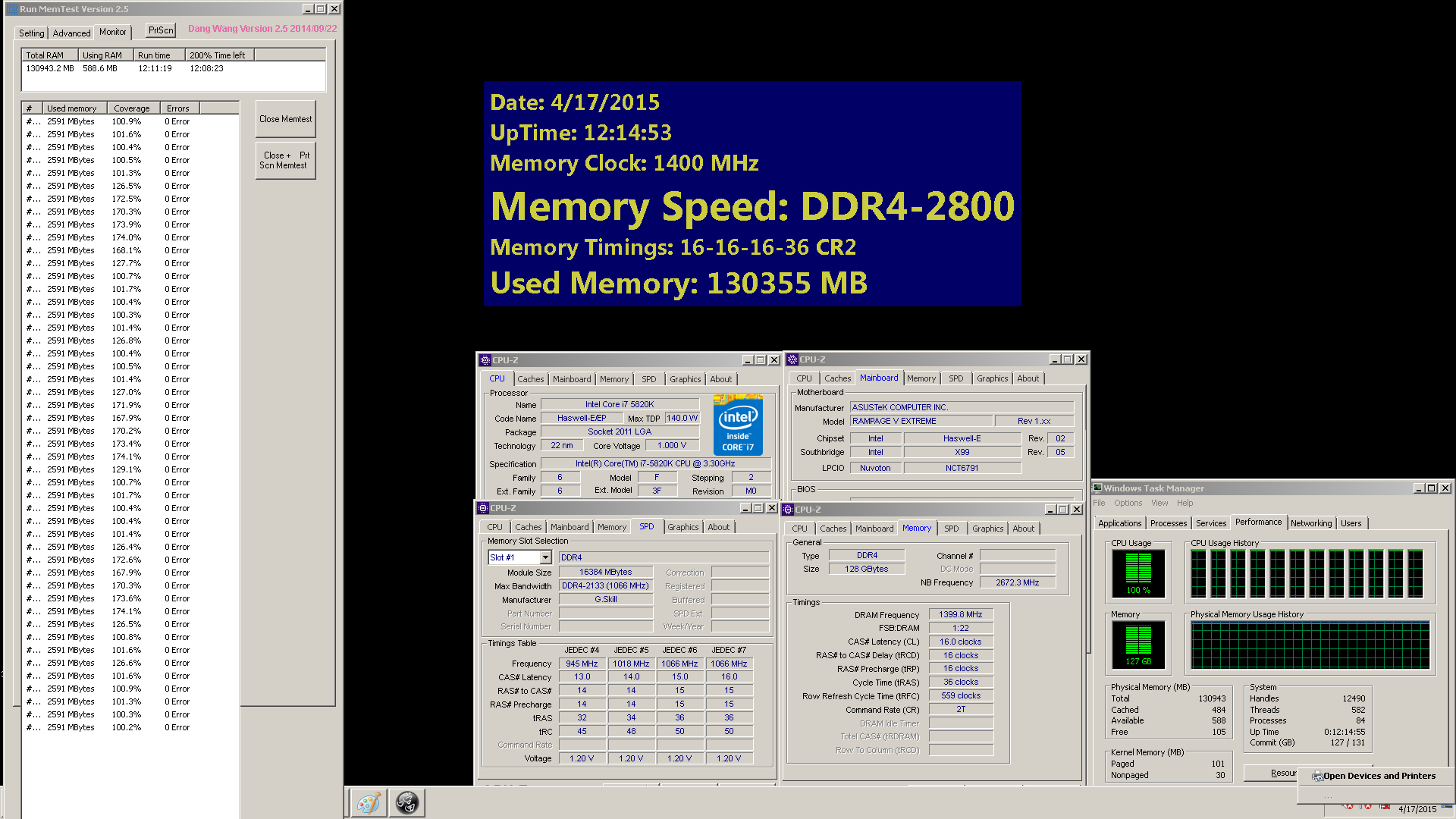This screenshot has width=1456, height=819.
Task: Click the PrtScn button in MemTest
Action: [x=159, y=30]
